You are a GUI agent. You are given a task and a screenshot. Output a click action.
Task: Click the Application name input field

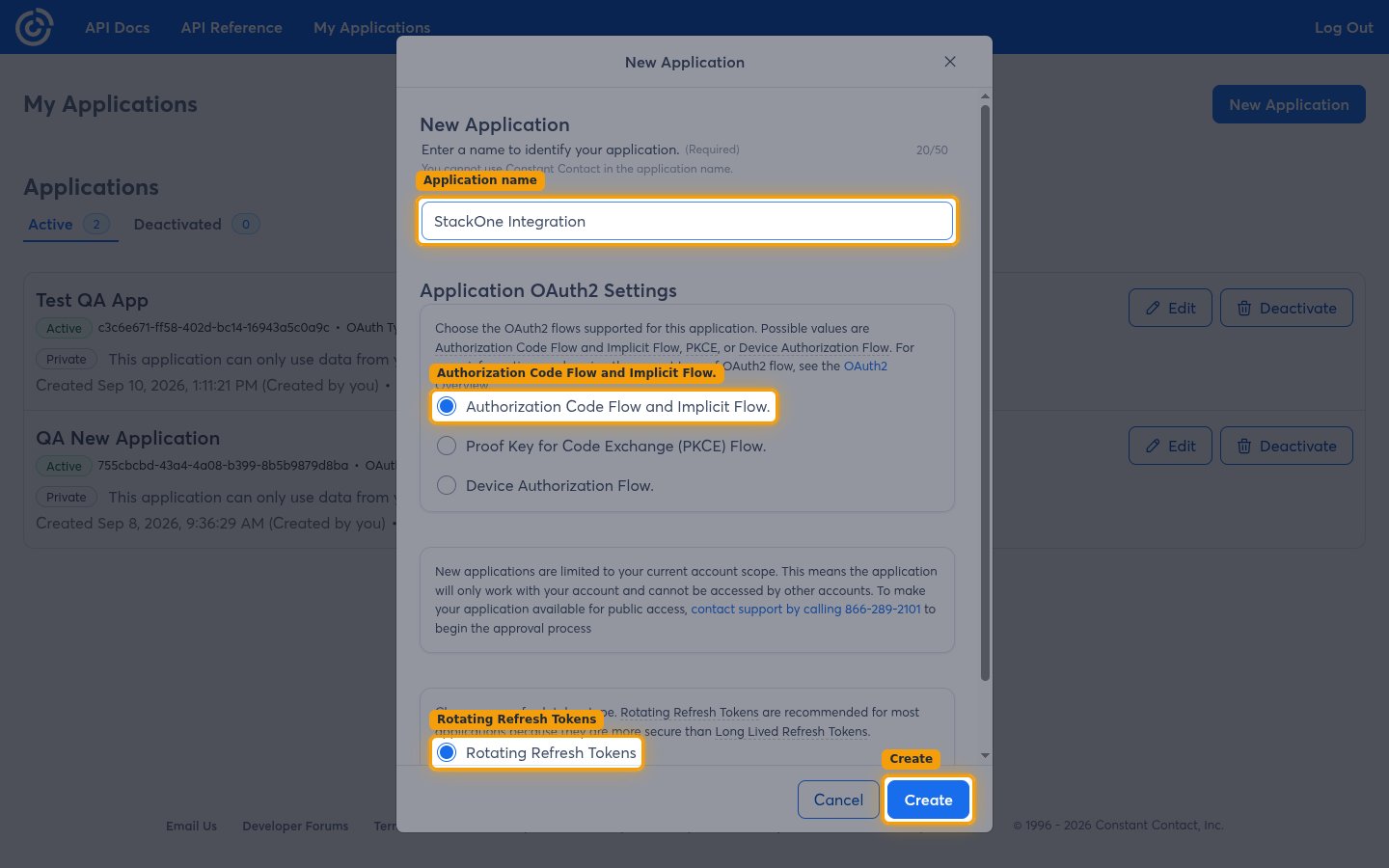(x=687, y=221)
